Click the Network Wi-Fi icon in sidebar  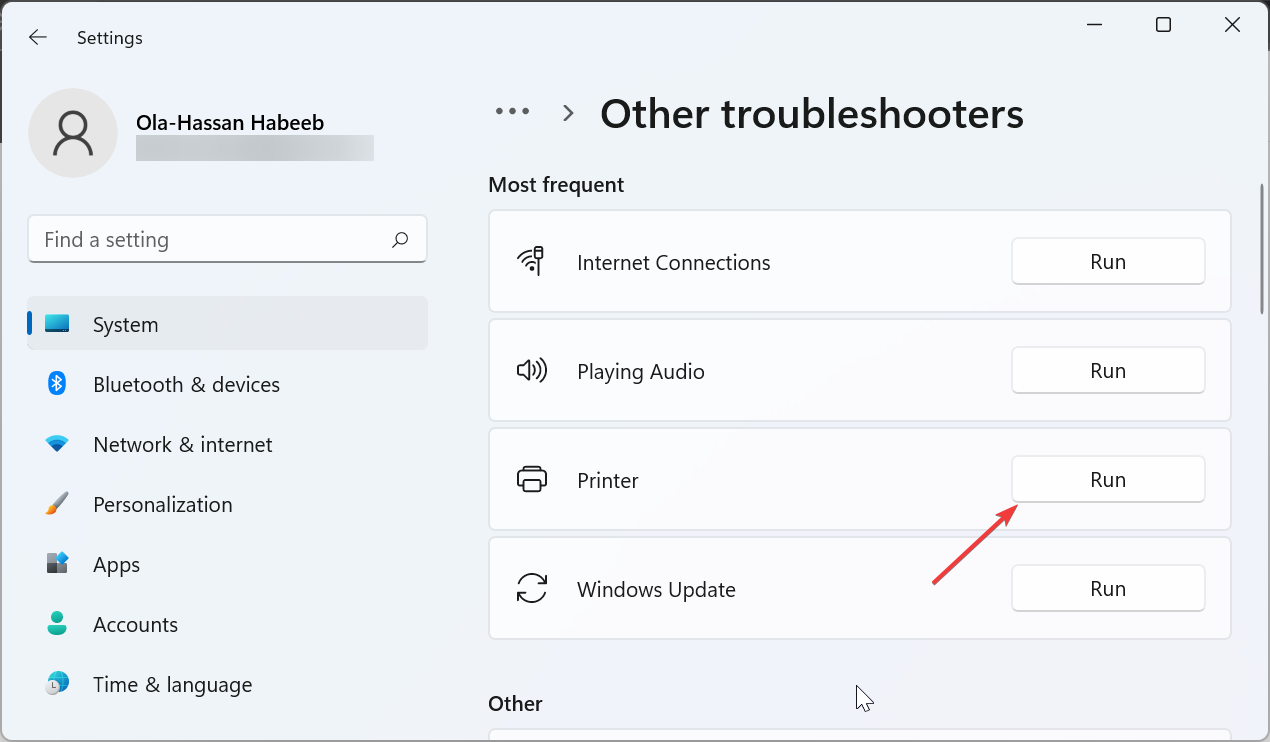(57, 444)
